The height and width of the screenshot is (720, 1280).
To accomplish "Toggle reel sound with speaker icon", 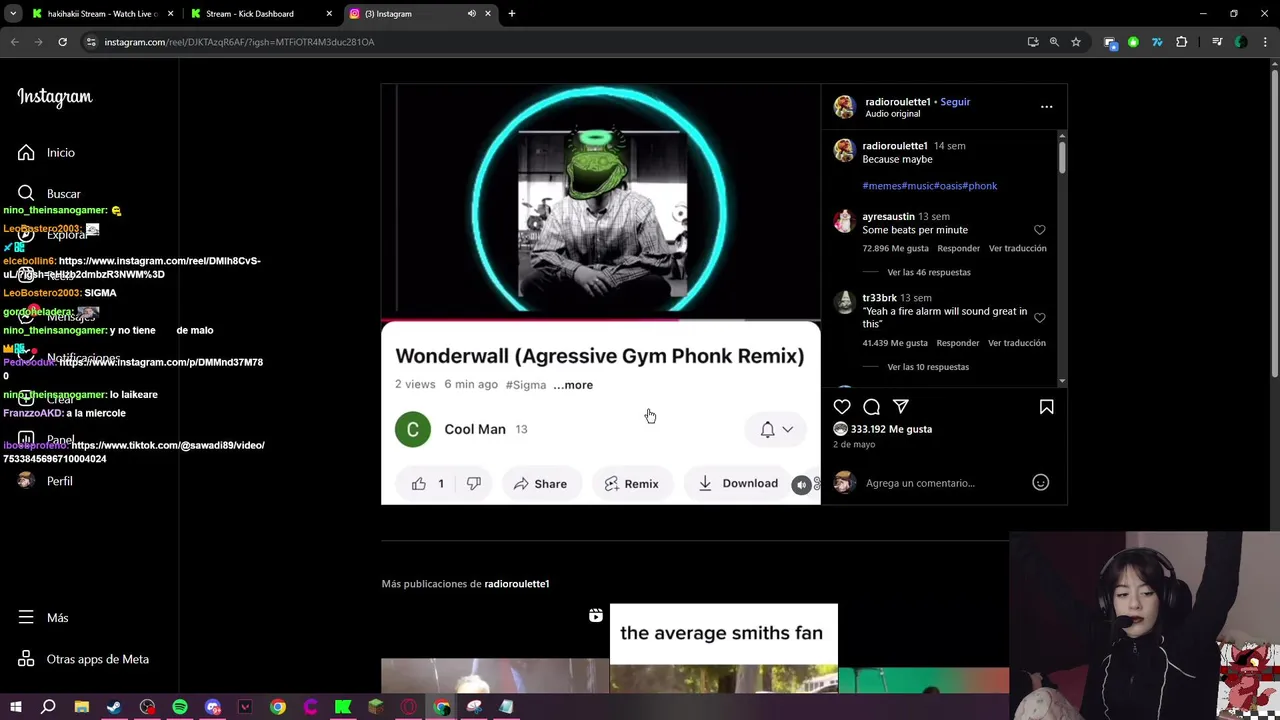I will [801, 485].
